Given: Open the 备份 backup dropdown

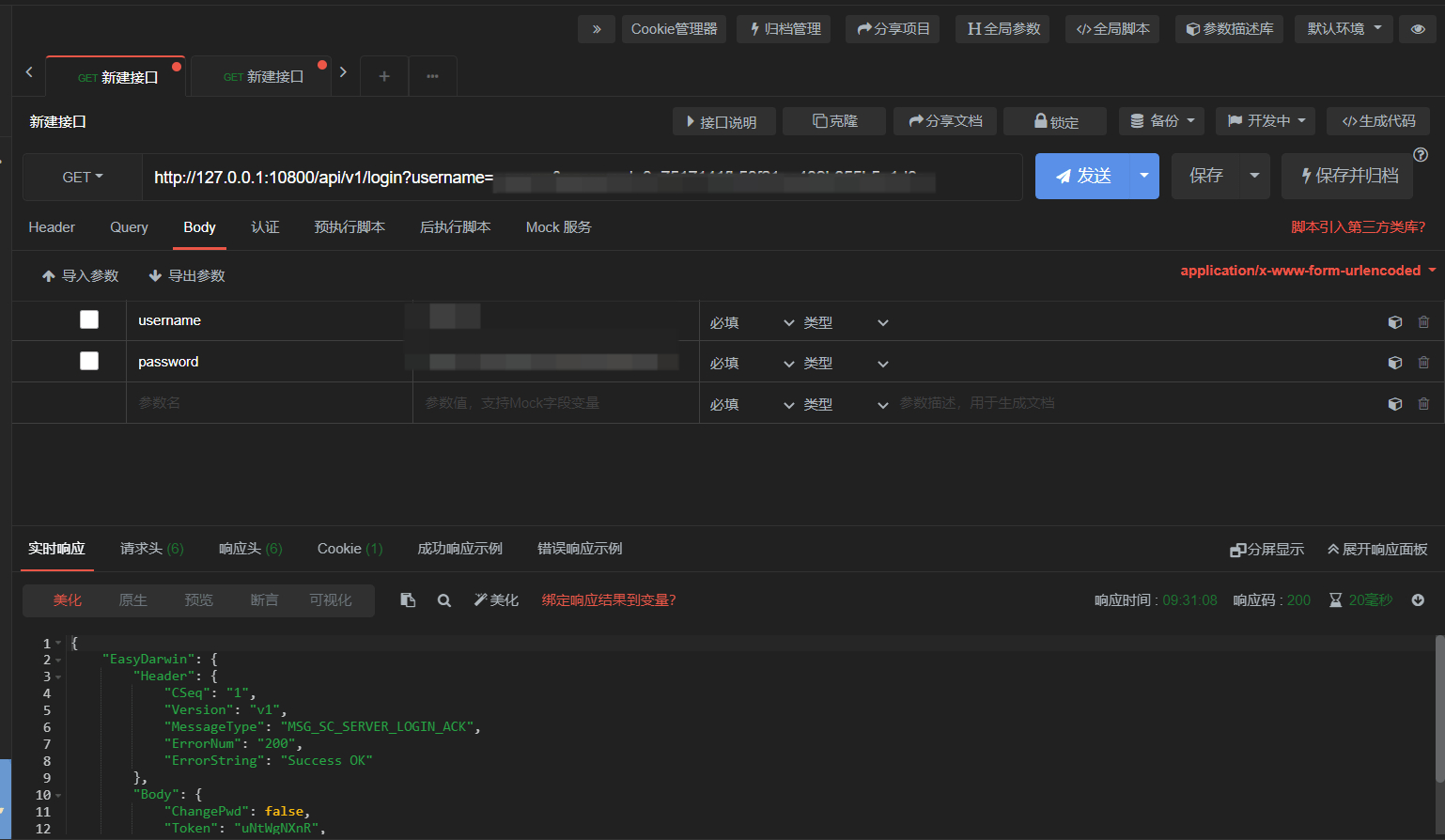Looking at the screenshot, I should coord(1161,121).
